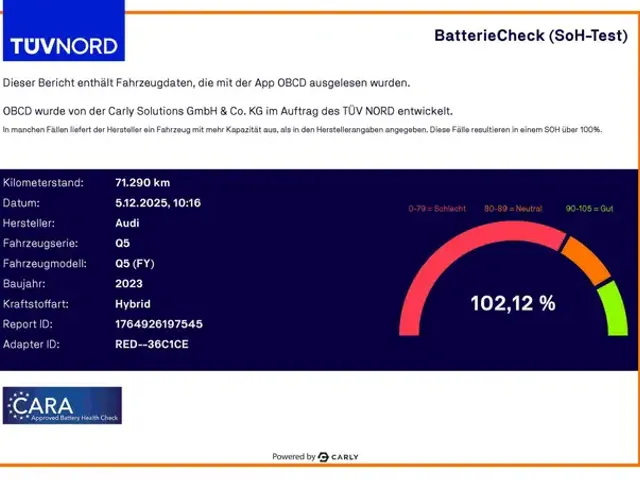Viewport: 640px width, 480px height.
Task: Click the Report ID number 1764926197545
Action: click(x=159, y=324)
